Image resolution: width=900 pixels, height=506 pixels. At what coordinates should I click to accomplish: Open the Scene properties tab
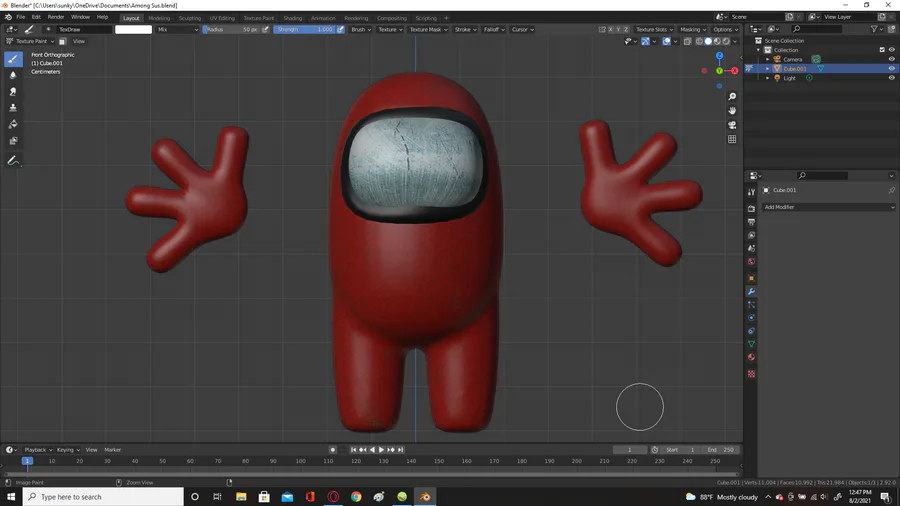point(751,248)
